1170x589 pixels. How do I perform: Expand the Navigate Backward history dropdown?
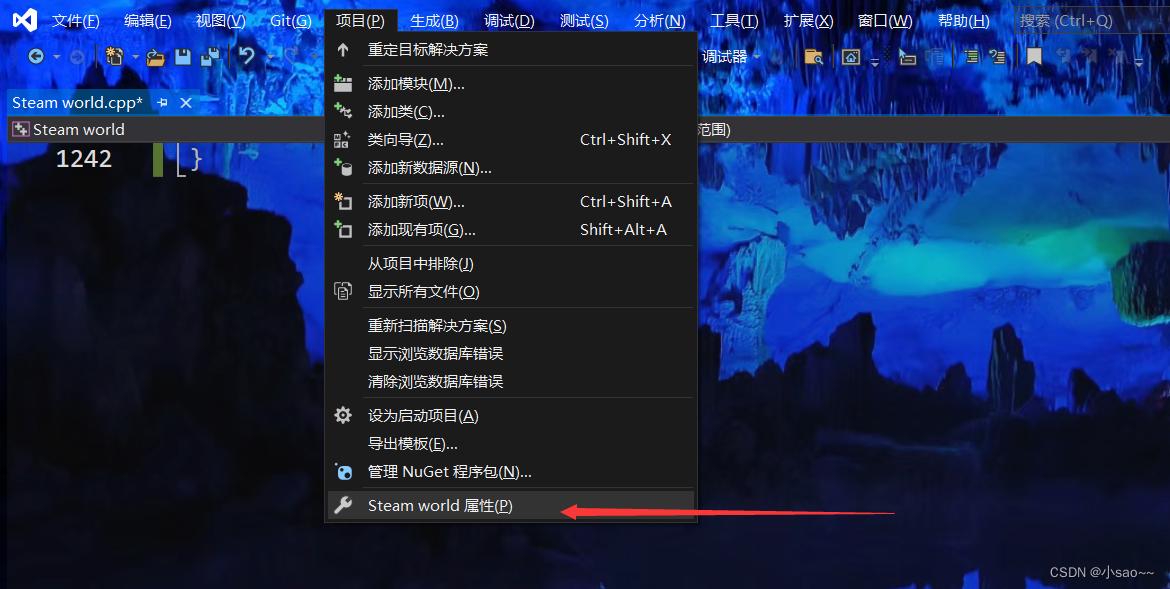[x=56, y=57]
